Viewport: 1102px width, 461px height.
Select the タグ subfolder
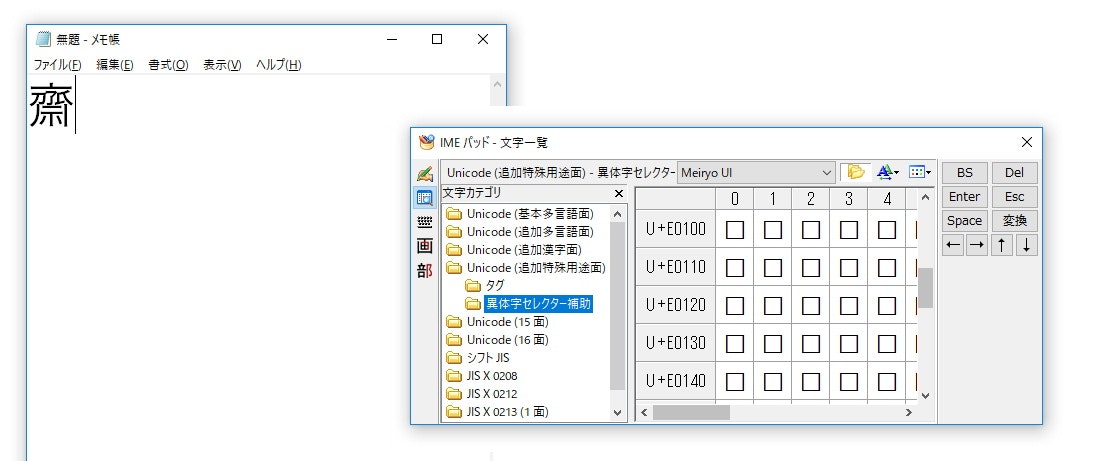pos(485,286)
